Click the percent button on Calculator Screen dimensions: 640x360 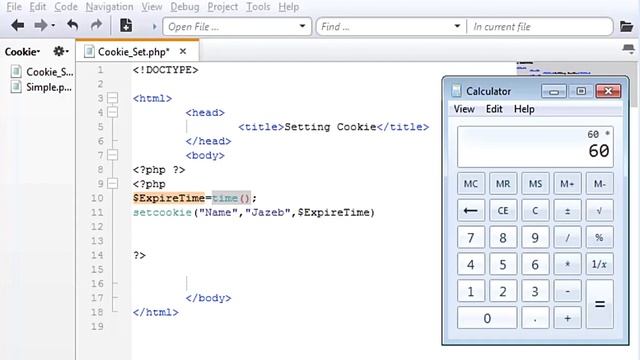point(600,238)
